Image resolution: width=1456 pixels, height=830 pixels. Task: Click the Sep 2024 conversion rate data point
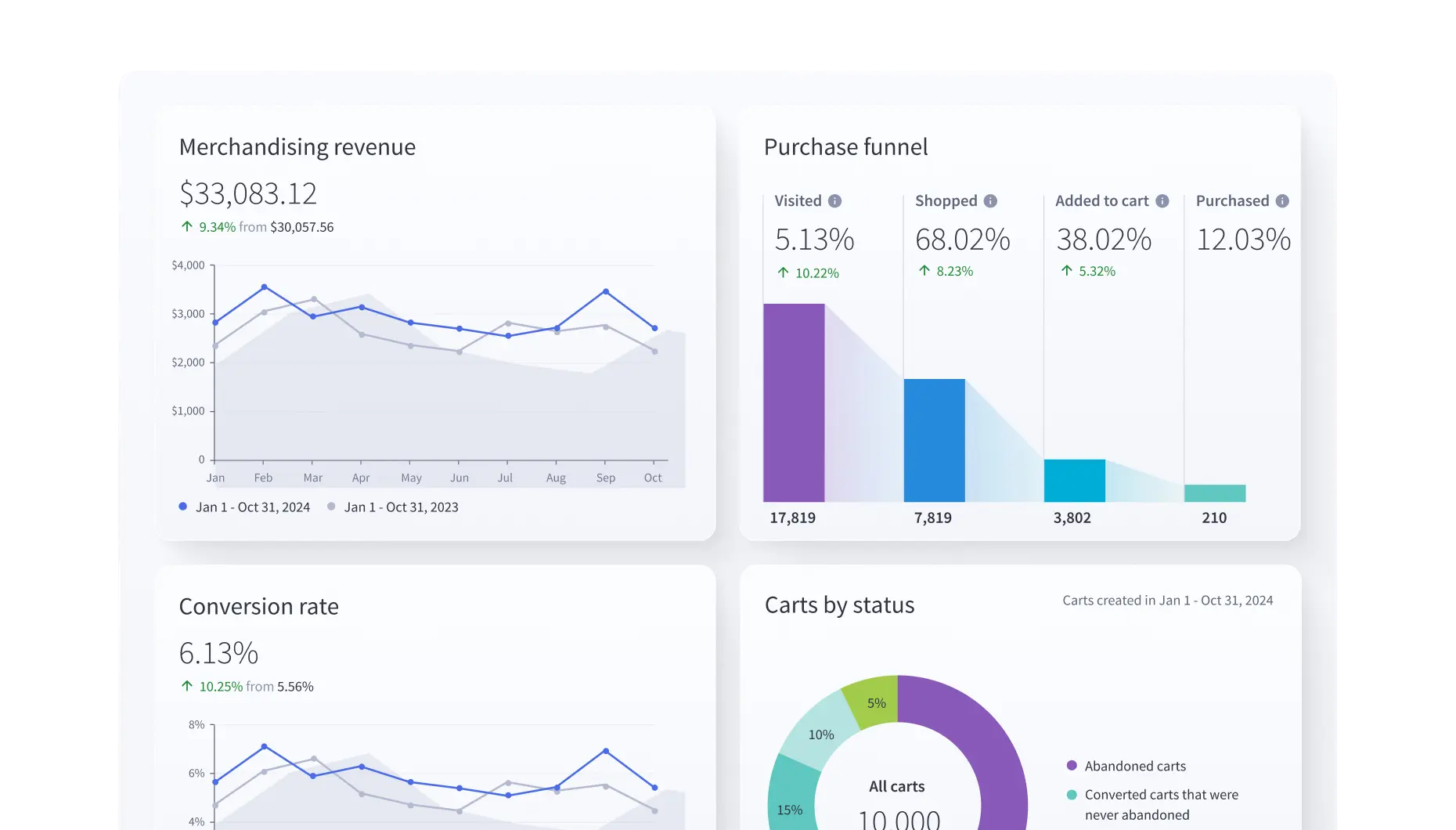coord(606,751)
